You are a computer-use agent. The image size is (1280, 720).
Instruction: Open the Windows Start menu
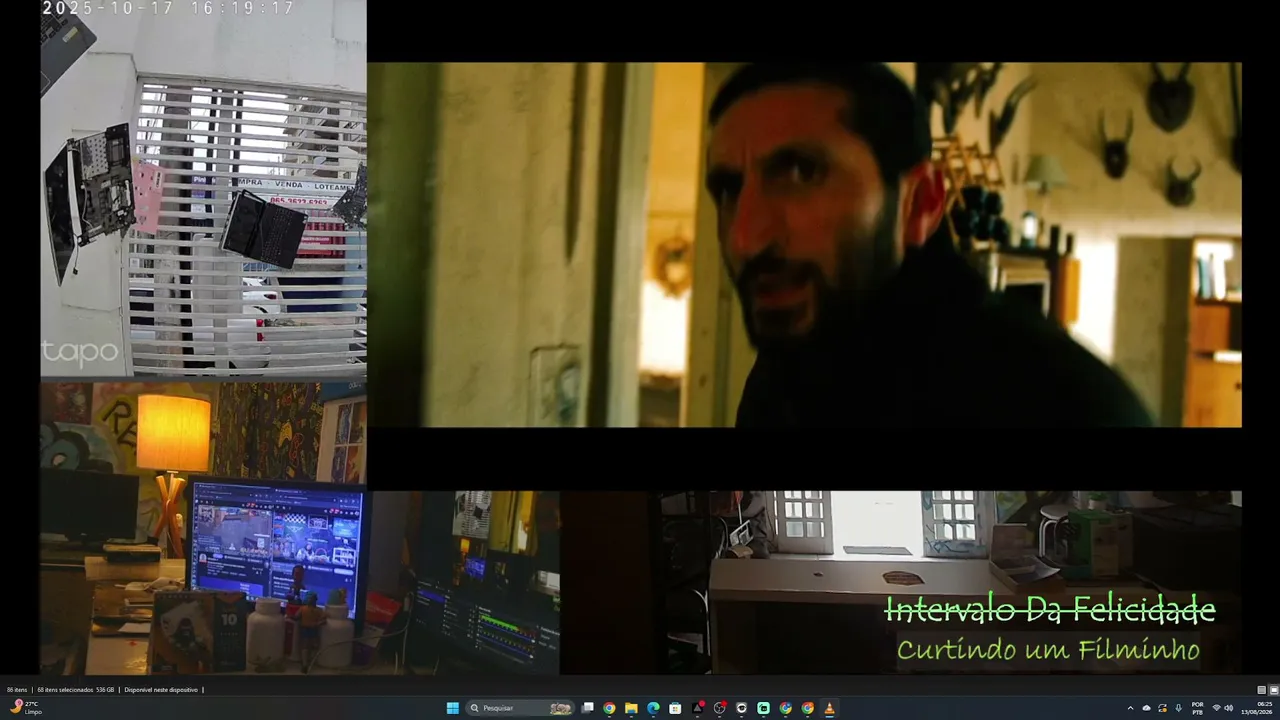tap(452, 708)
